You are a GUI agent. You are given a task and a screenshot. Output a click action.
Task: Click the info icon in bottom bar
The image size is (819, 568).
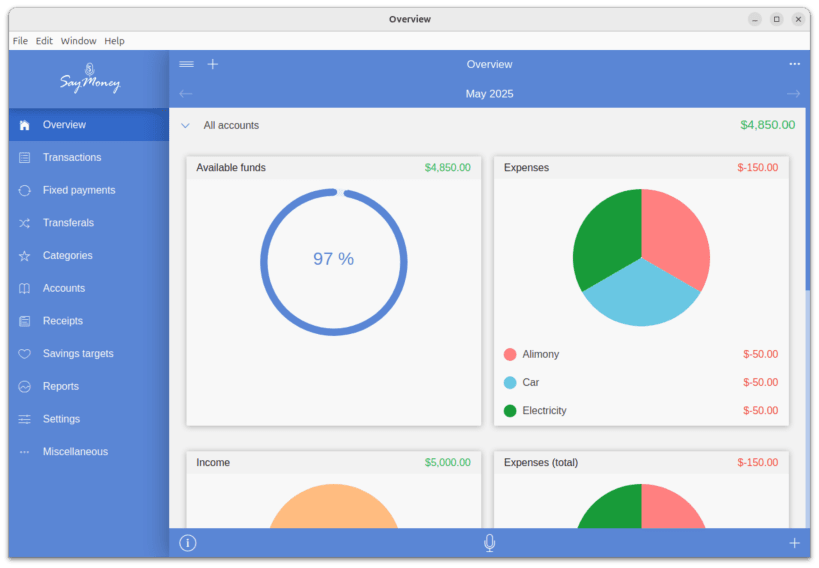[x=188, y=543]
